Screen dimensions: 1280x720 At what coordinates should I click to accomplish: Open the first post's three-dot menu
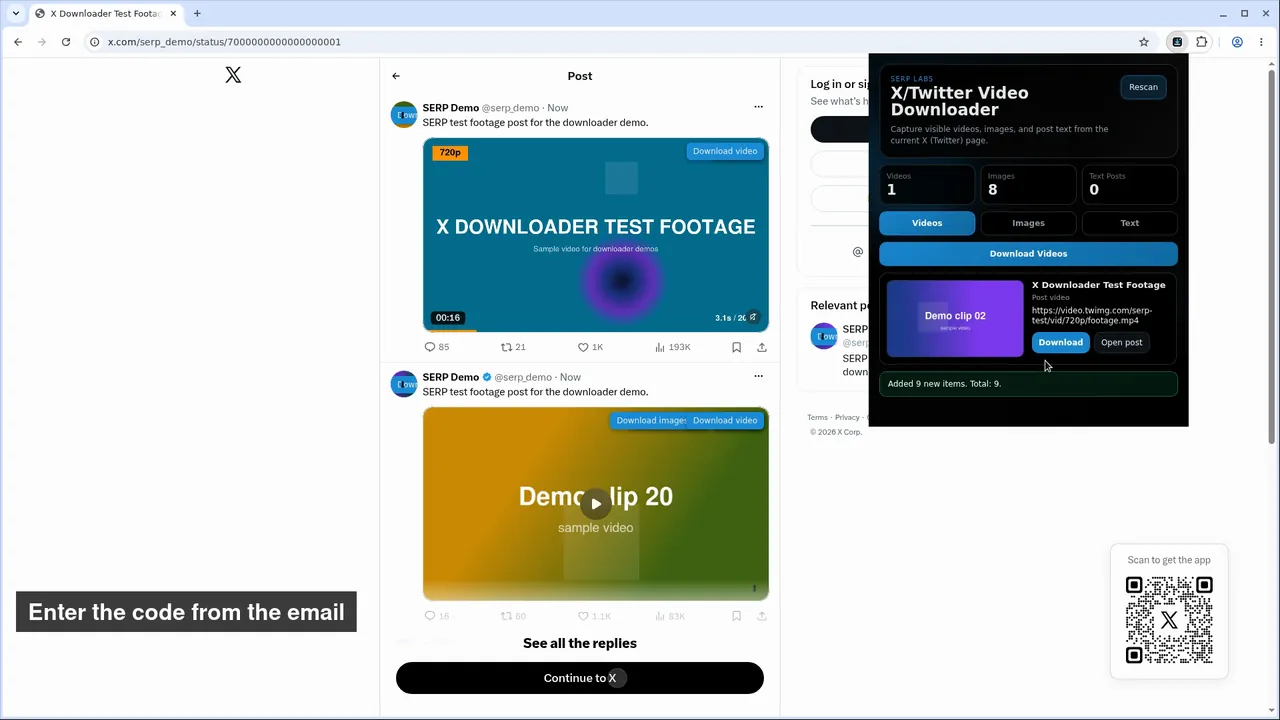pos(758,107)
